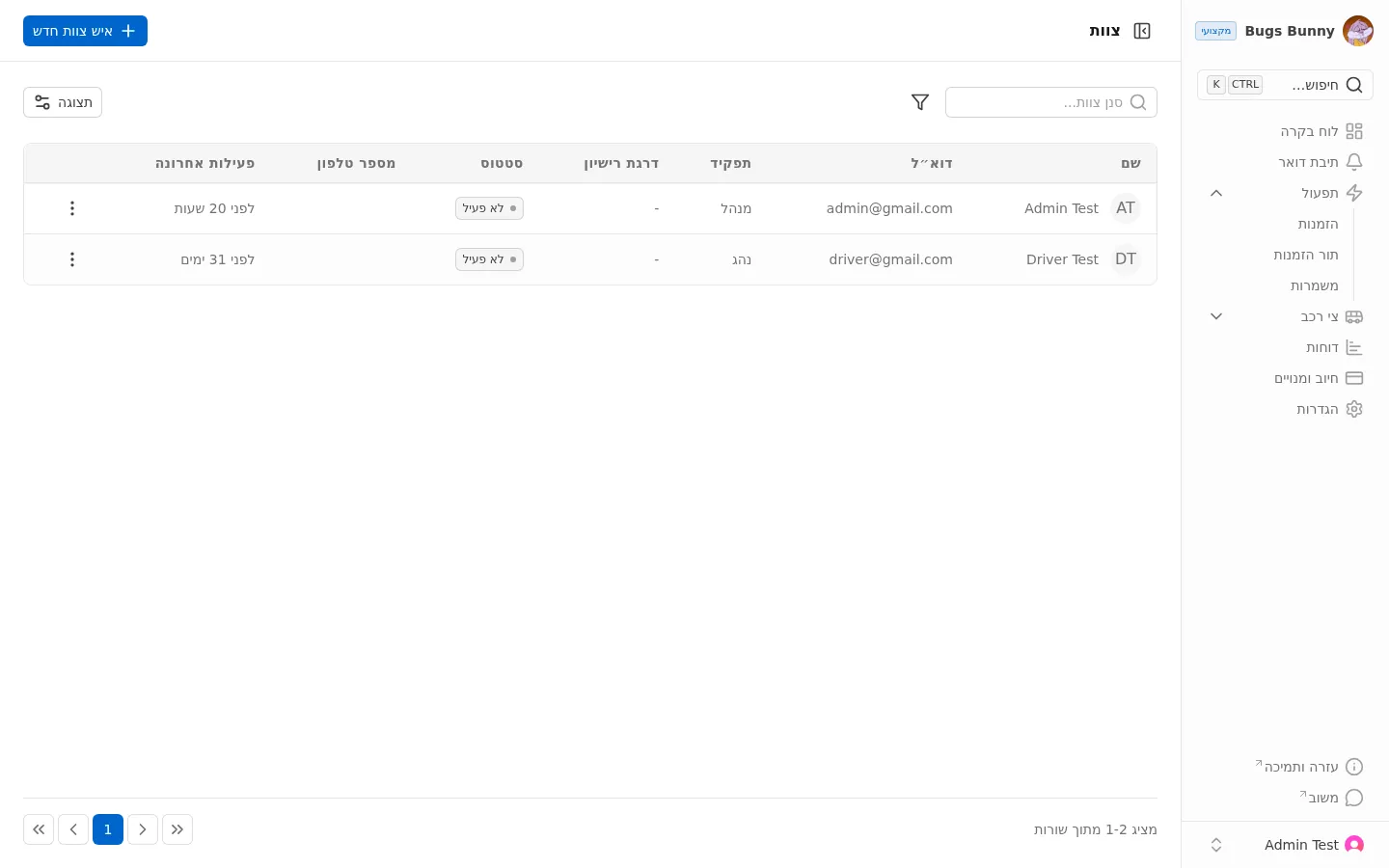Select page 1 pagination button

(x=108, y=829)
